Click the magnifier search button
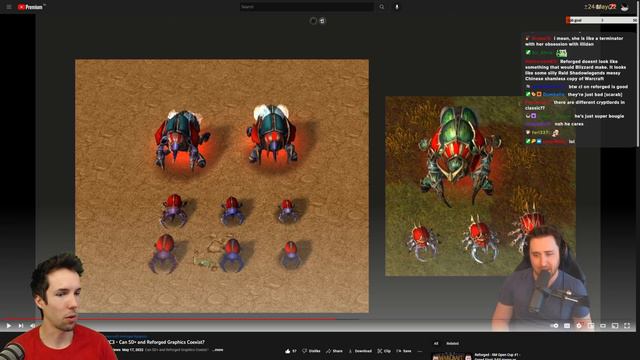Viewport: 640px width, 360px height. point(382,7)
